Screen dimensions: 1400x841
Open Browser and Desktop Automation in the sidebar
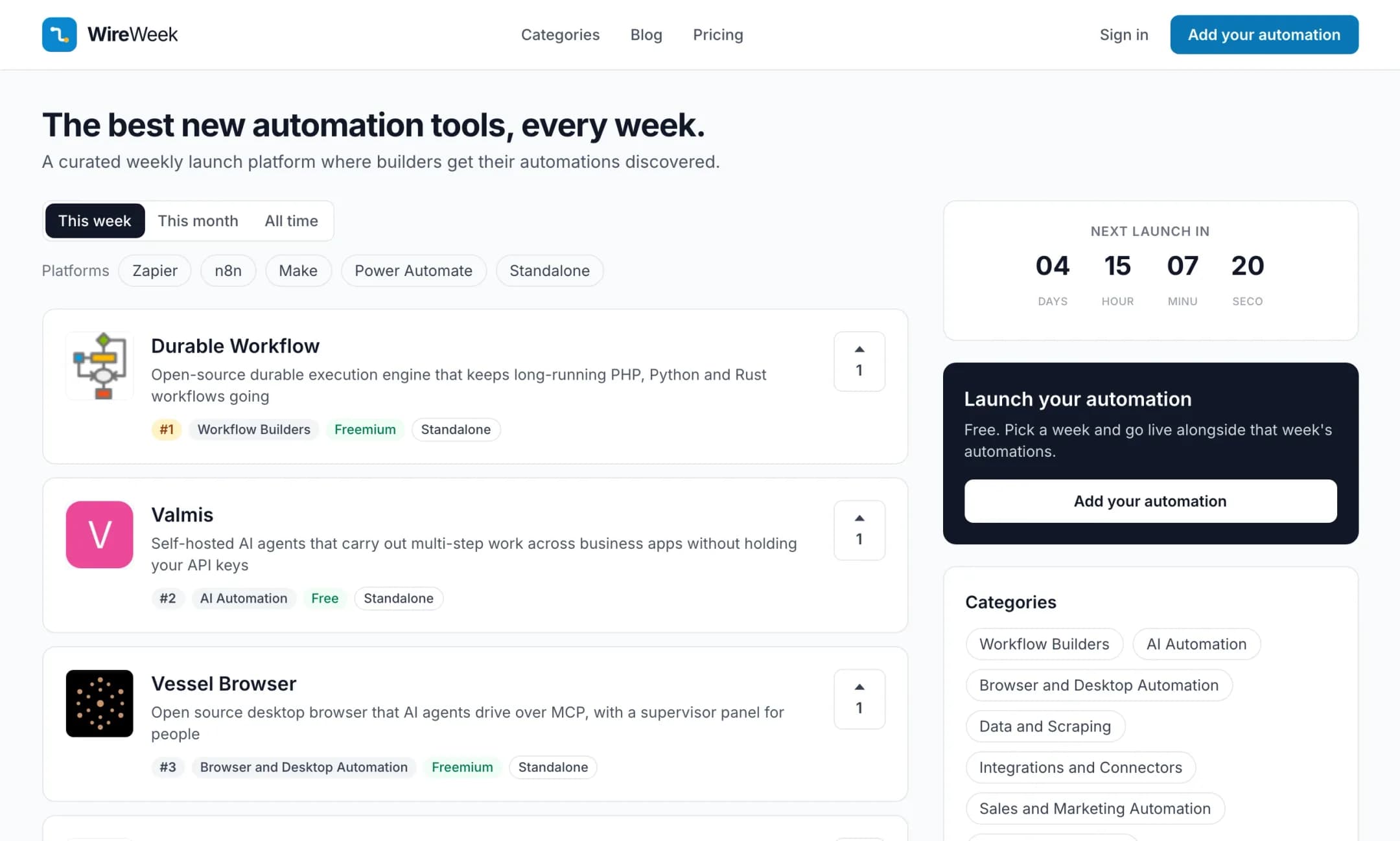[x=1099, y=685]
